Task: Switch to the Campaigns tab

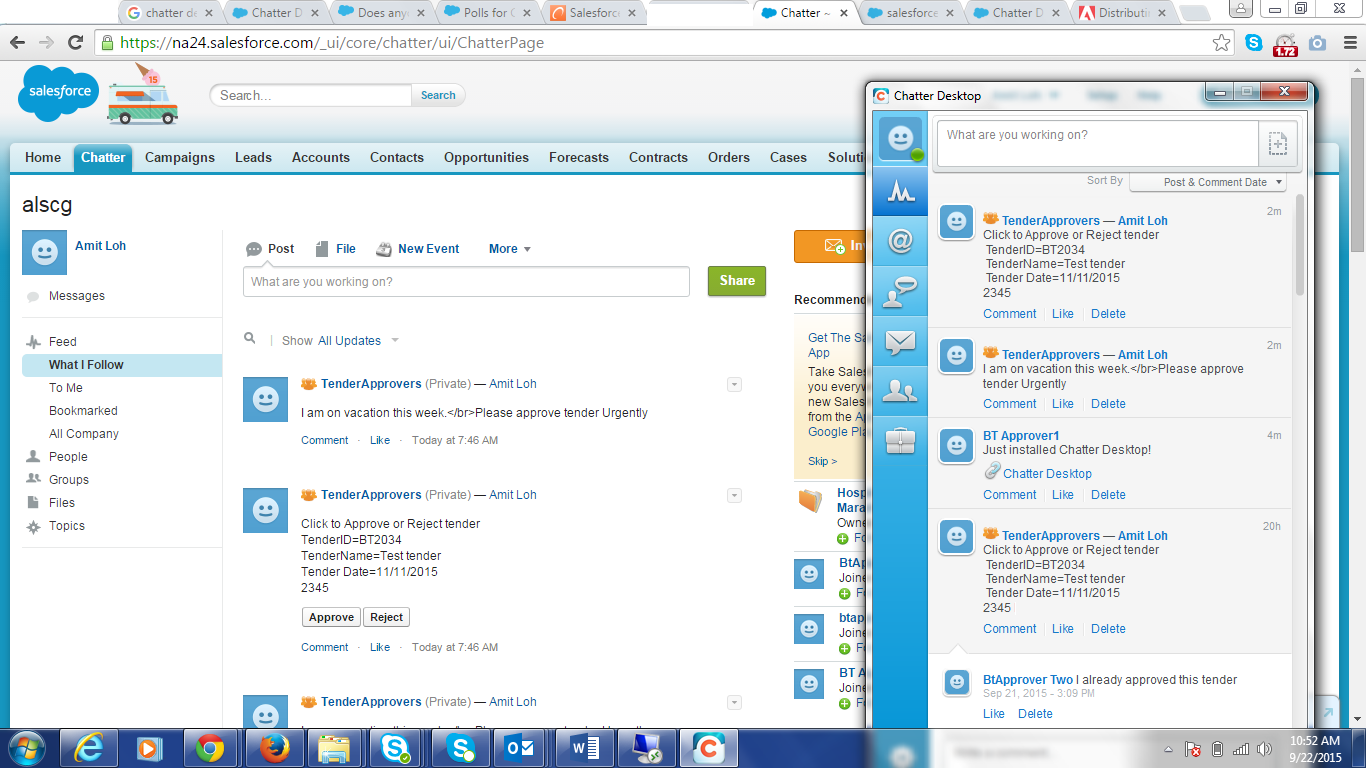Action: [180, 157]
